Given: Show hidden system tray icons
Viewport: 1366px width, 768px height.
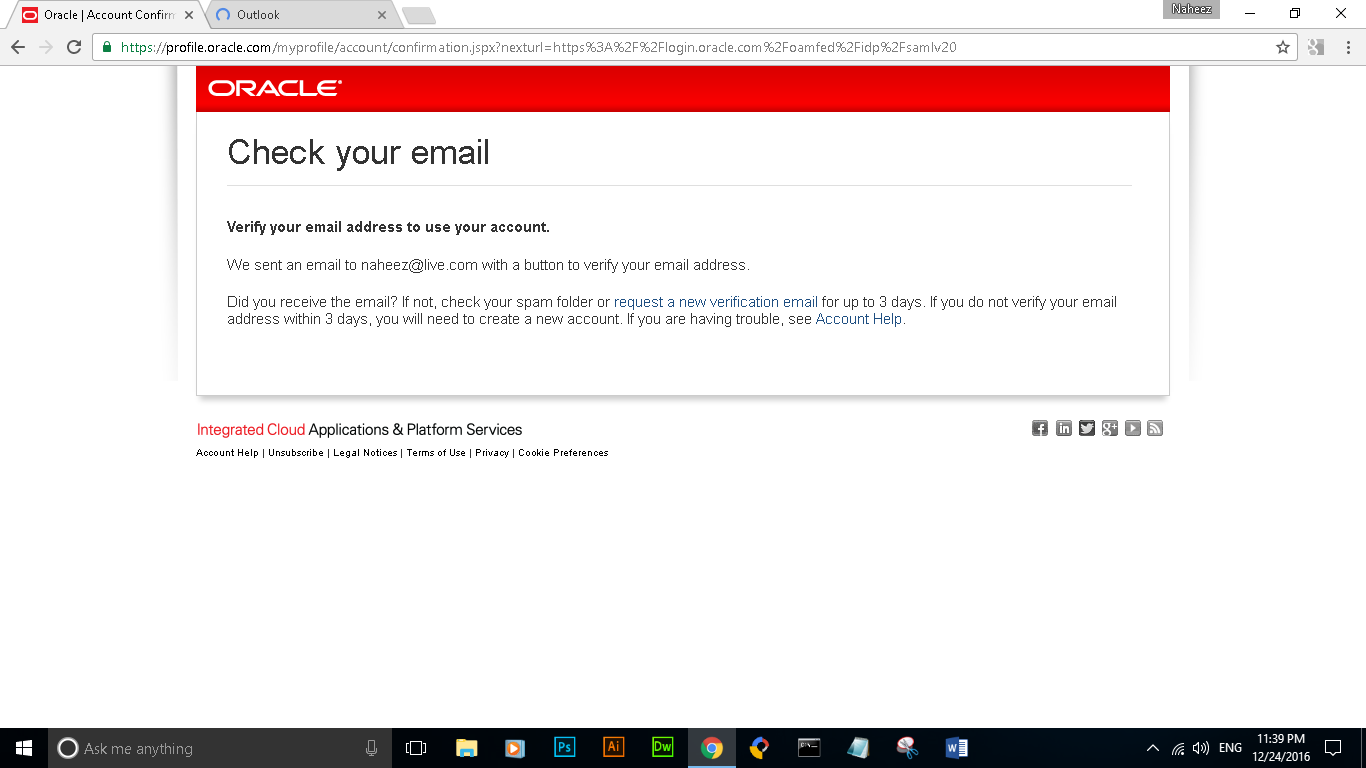Looking at the screenshot, I should click(1152, 748).
